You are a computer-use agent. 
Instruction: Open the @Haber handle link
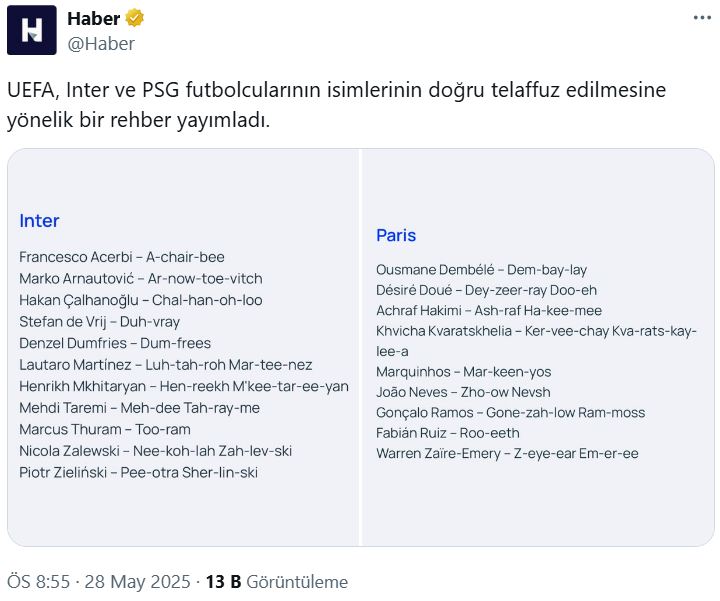[x=101, y=44]
